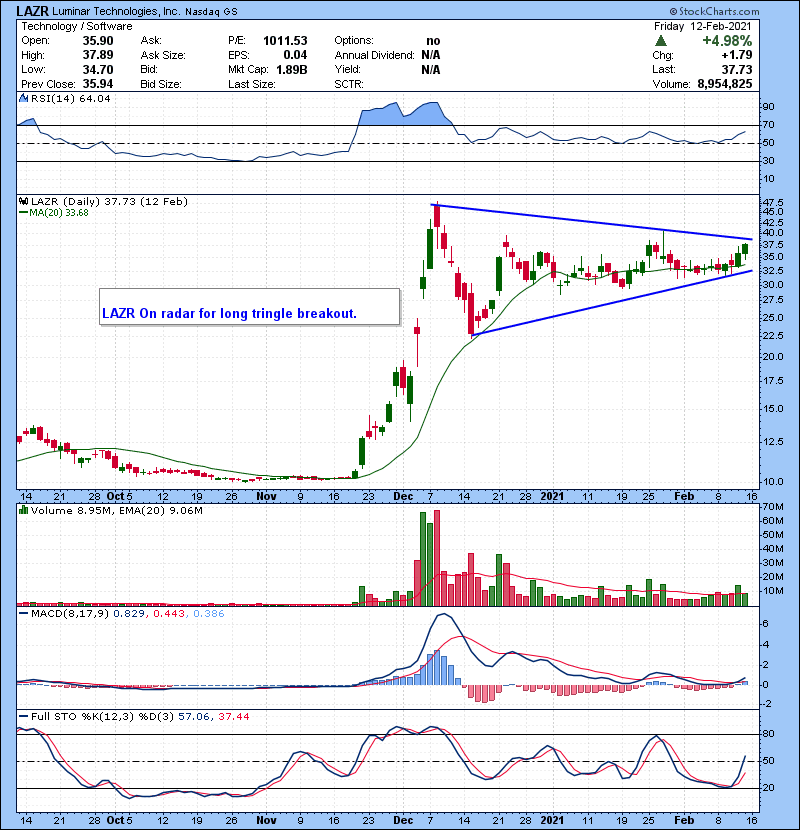This screenshot has width=800, height=830.
Task: Click the MACD(8,17,9) label
Action: point(70,614)
